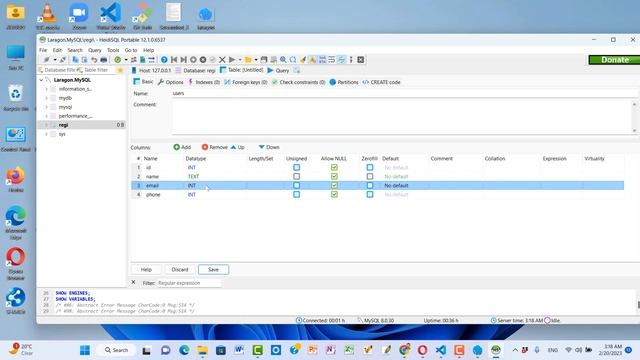Collapse the Laragon.MySQL tree node
Viewport: 640px width, 360px height.
click(x=41, y=80)
